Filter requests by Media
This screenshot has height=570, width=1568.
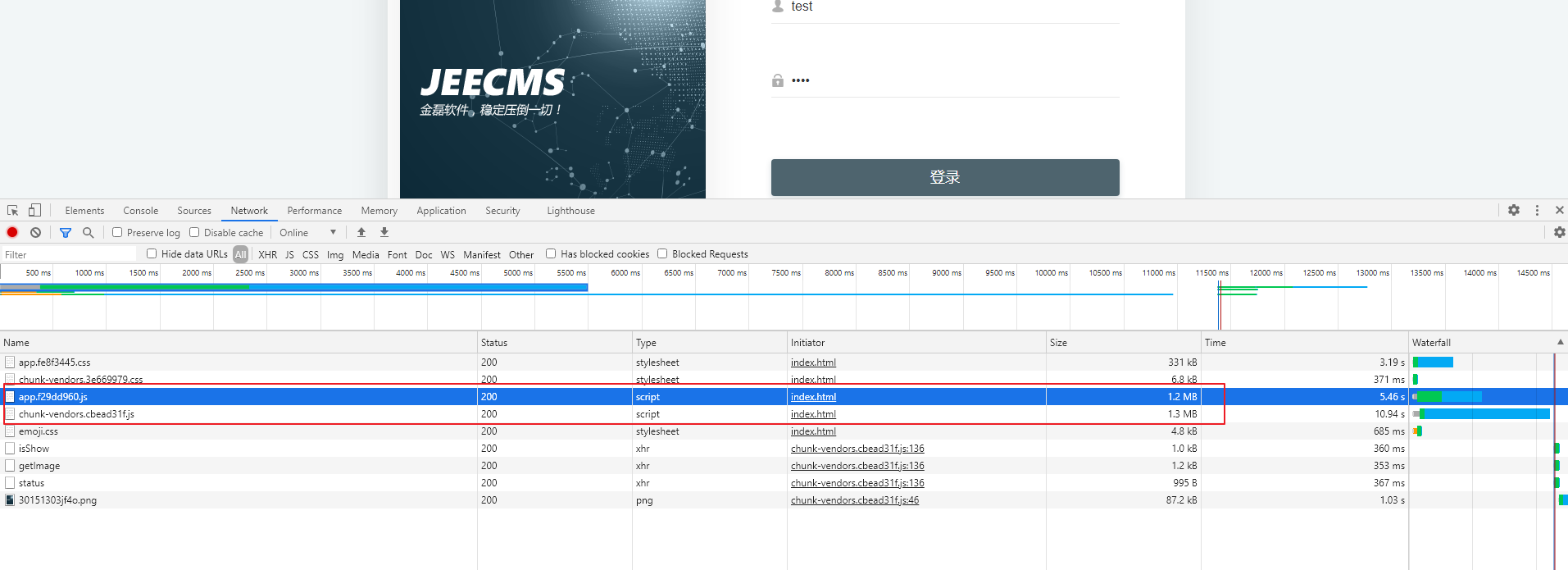click(x=366, y=255)
